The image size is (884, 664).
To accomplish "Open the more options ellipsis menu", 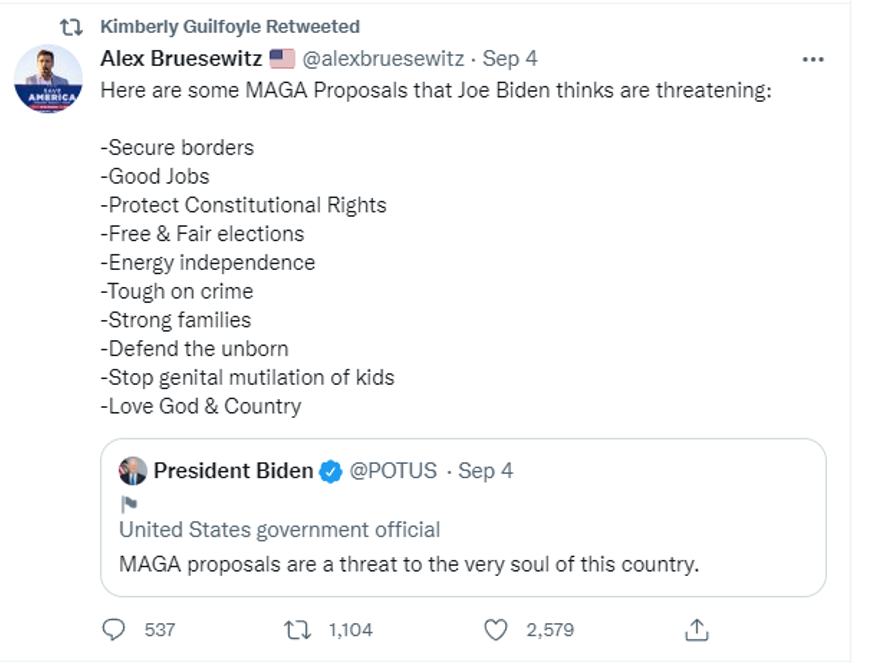I will (x=813, y=59).
